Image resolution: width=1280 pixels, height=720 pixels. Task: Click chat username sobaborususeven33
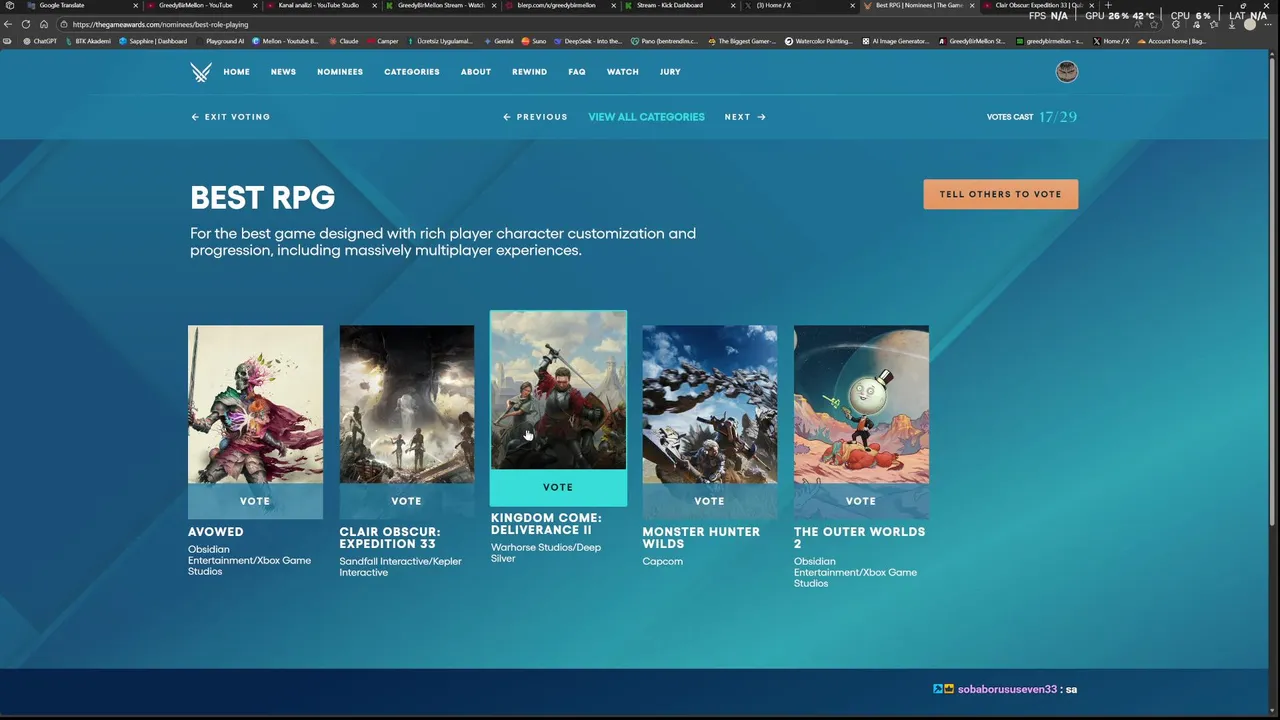tap(1007, 689)
